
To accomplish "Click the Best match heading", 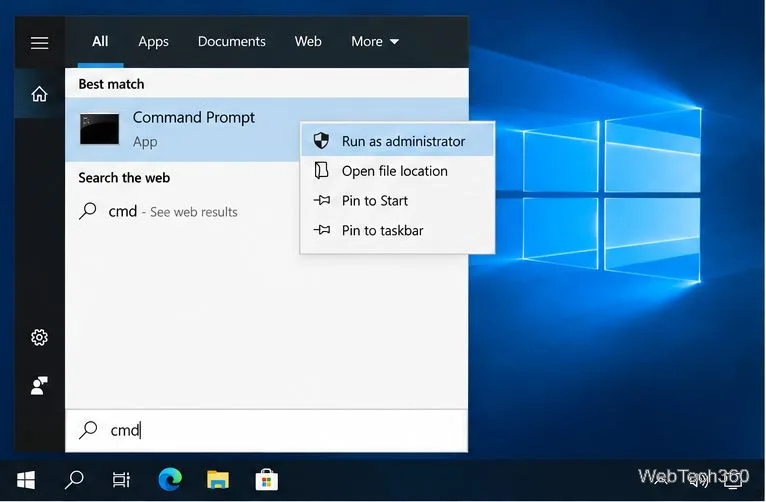I will pos(111,84).
